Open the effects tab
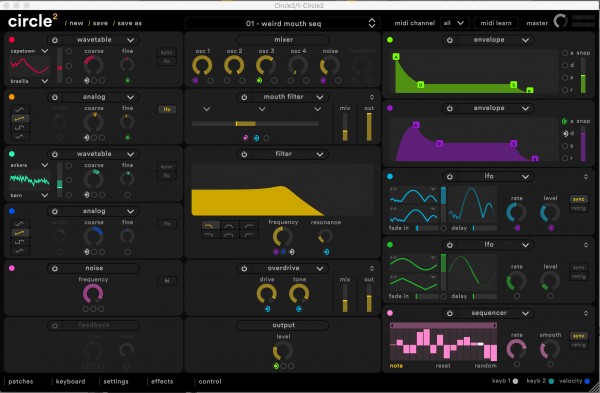The image size is (600, 393). (162, 382)
